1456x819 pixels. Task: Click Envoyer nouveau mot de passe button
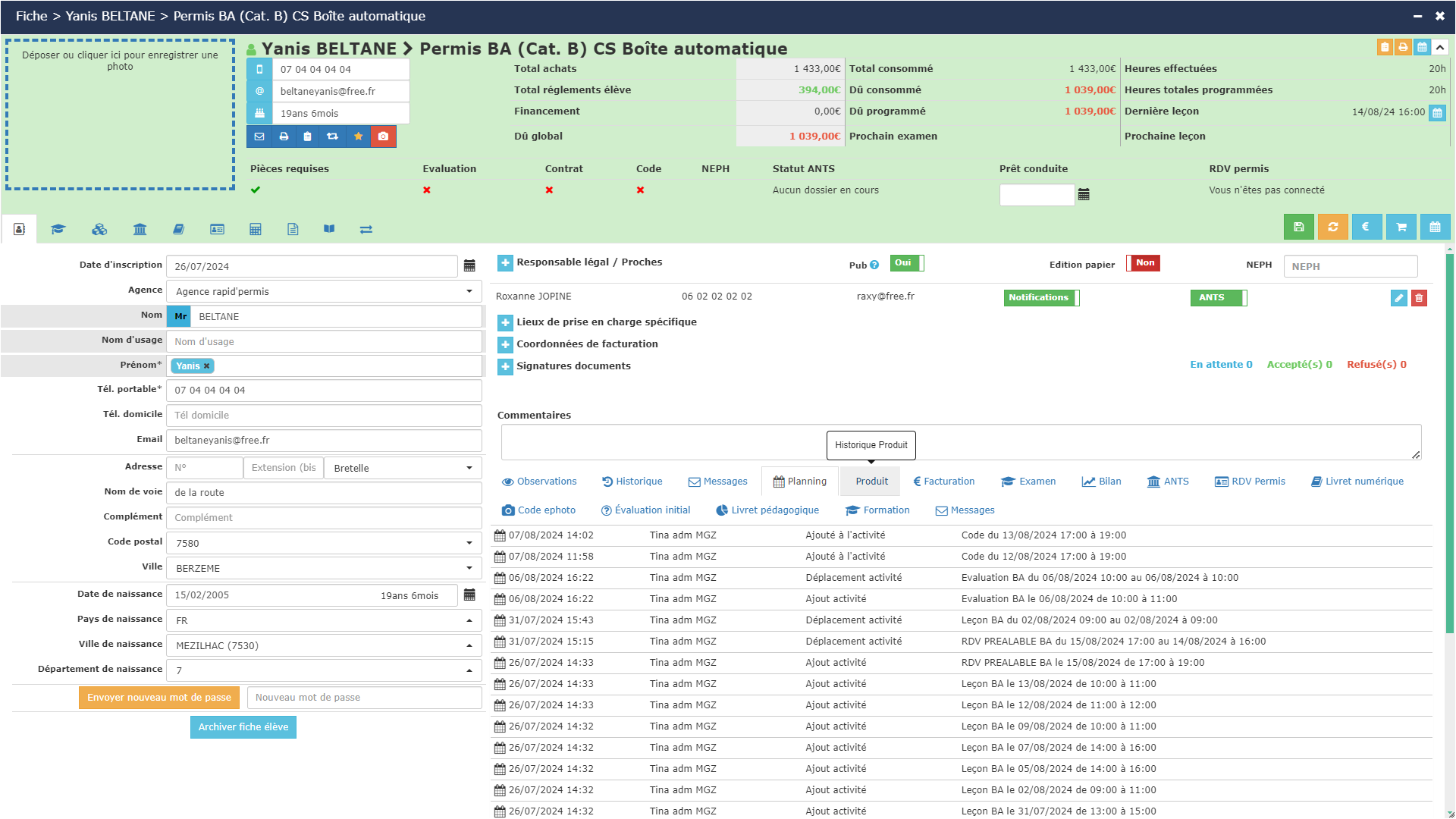tap(159, 698)
